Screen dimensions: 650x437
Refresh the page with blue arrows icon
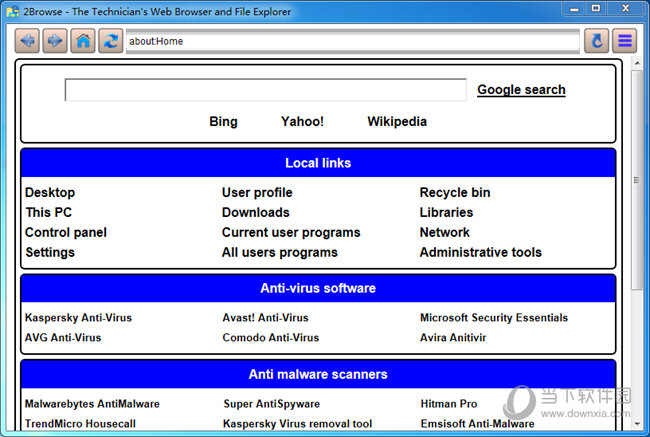click(x=111, y=41)
